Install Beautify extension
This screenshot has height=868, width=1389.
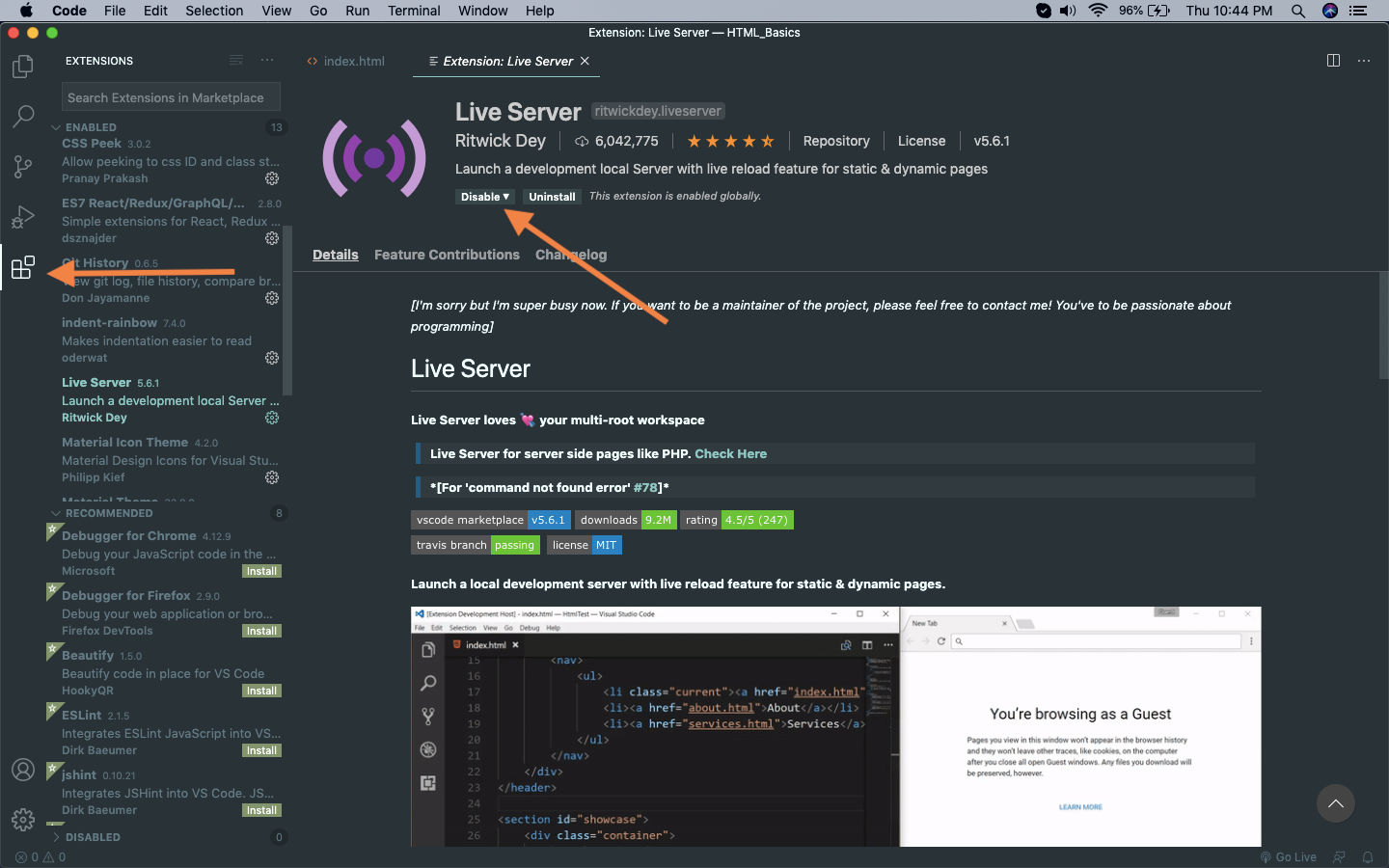tap(261, 691)
